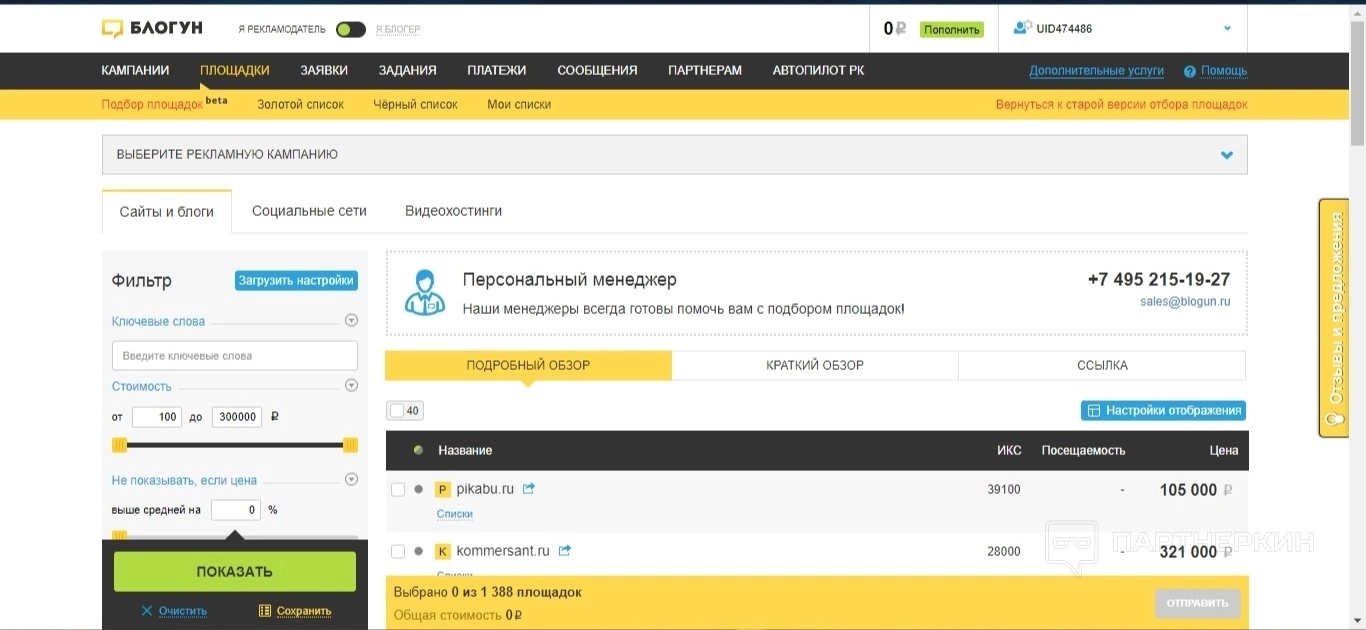Switch to Сайты и блоги tab
Screen dimensions: 1366x630
[x=167, y=212]
